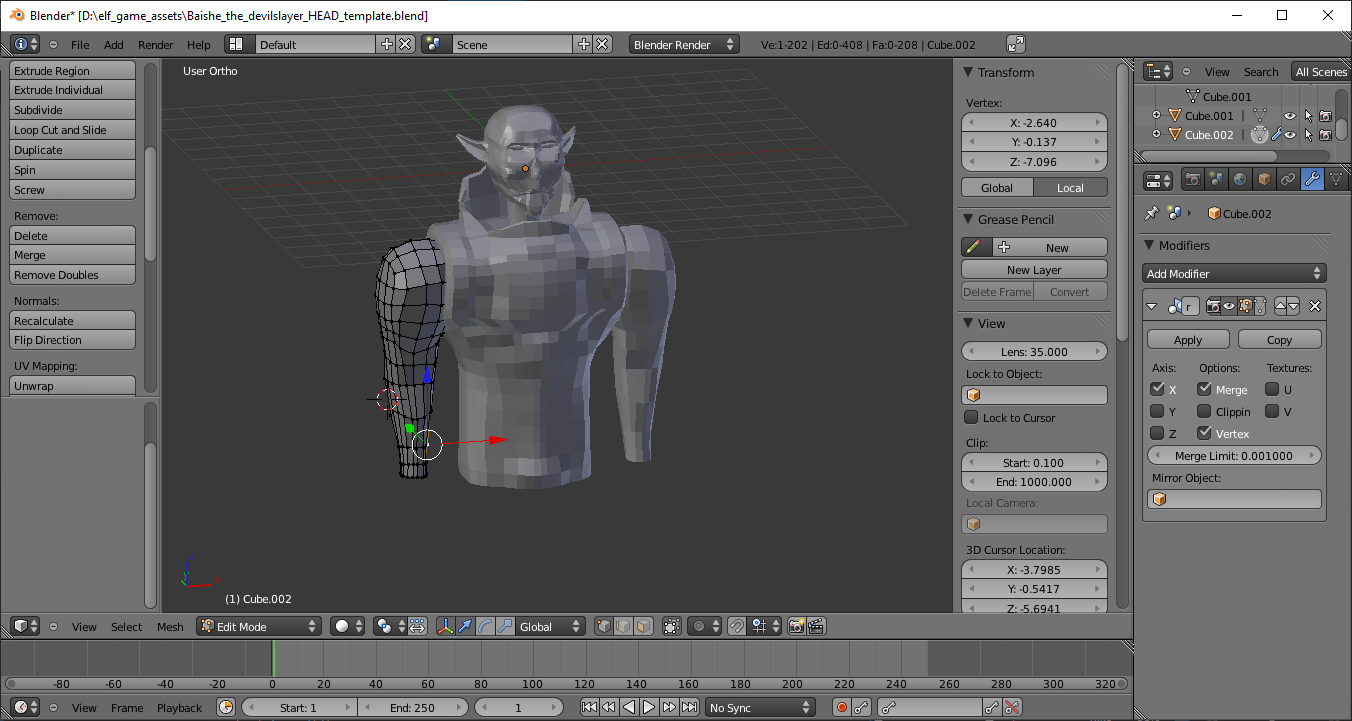Click the translate manipulator arrow icon
This screenshot has height=721, width=1352.
[465, 626]
